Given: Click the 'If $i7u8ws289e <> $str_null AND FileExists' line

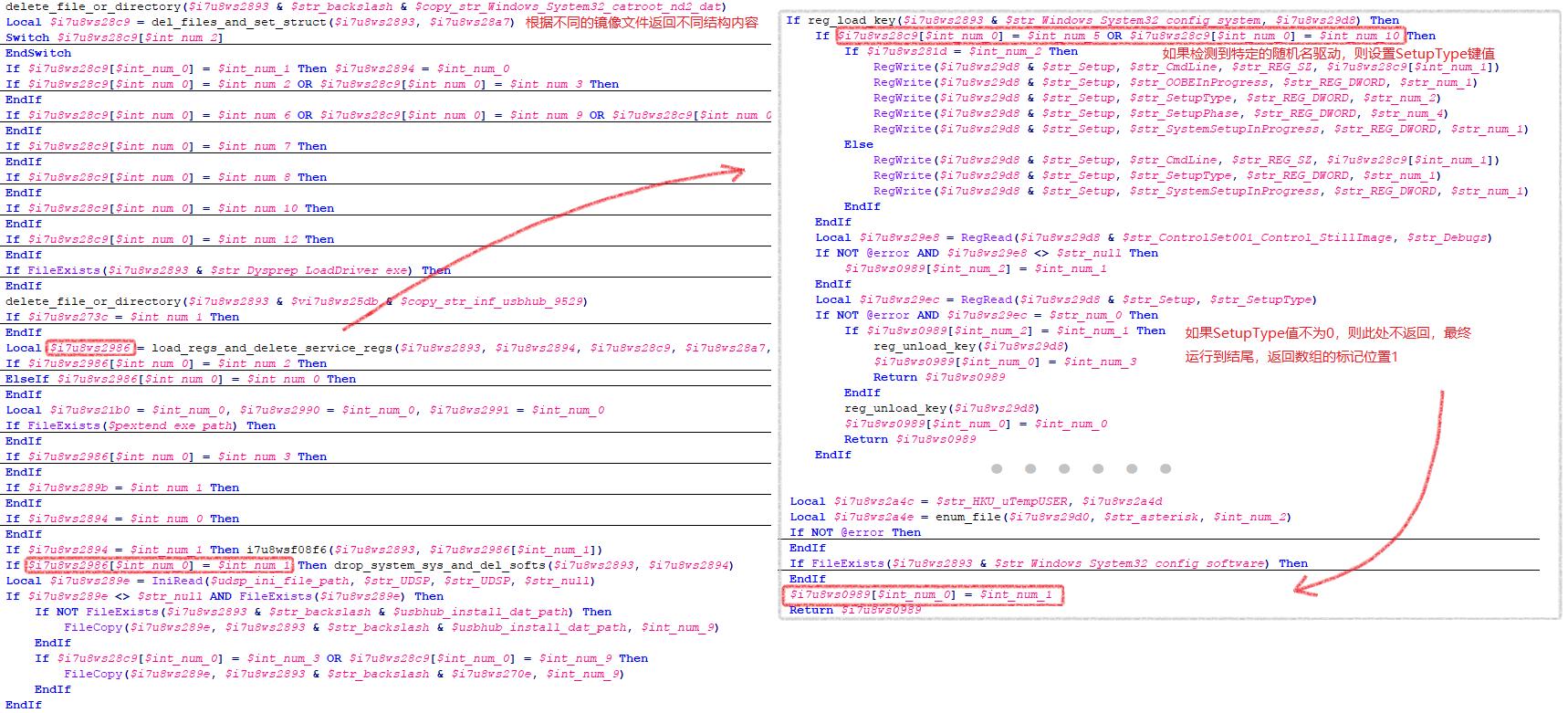Looking at the screenshot, I should pos(225,596).
